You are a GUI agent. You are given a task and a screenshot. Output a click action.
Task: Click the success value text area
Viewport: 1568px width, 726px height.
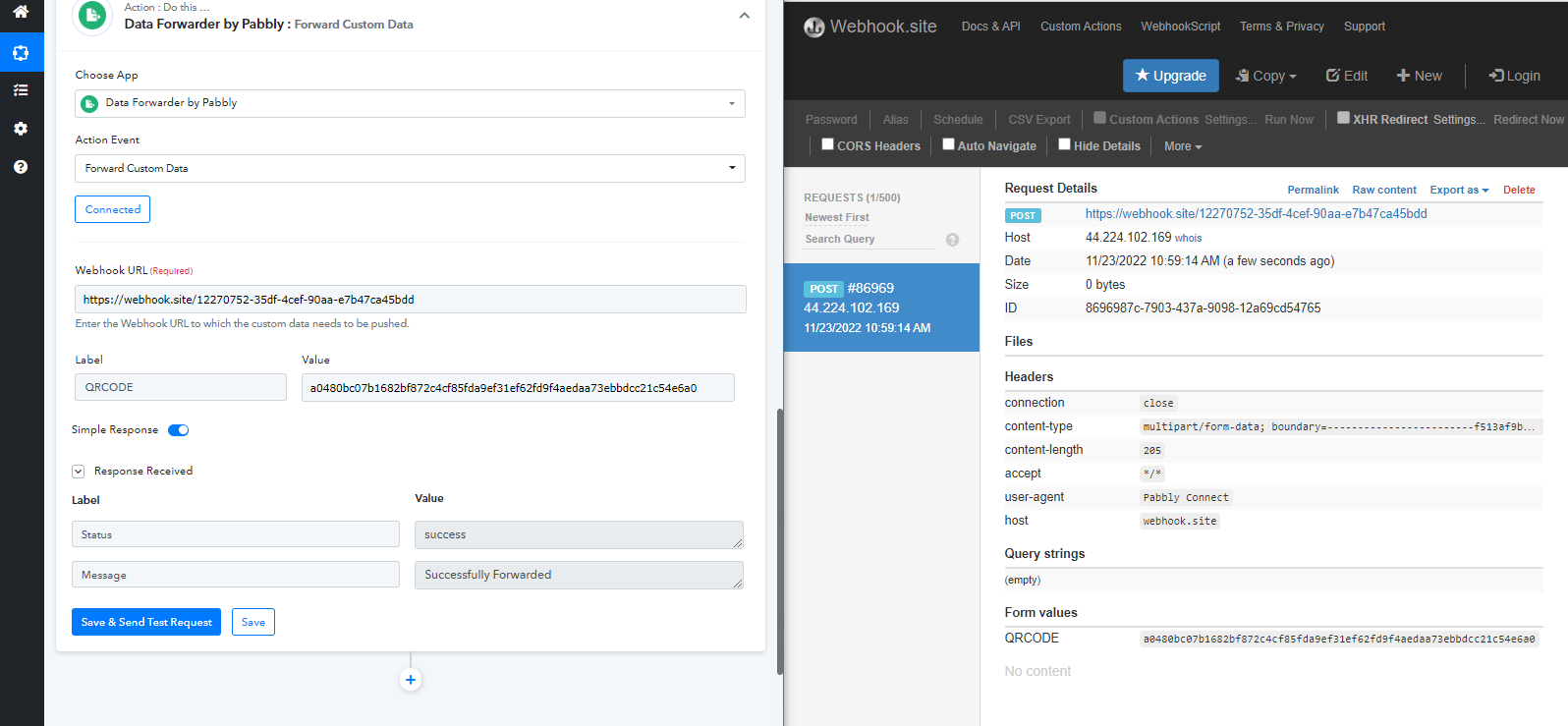579,534
